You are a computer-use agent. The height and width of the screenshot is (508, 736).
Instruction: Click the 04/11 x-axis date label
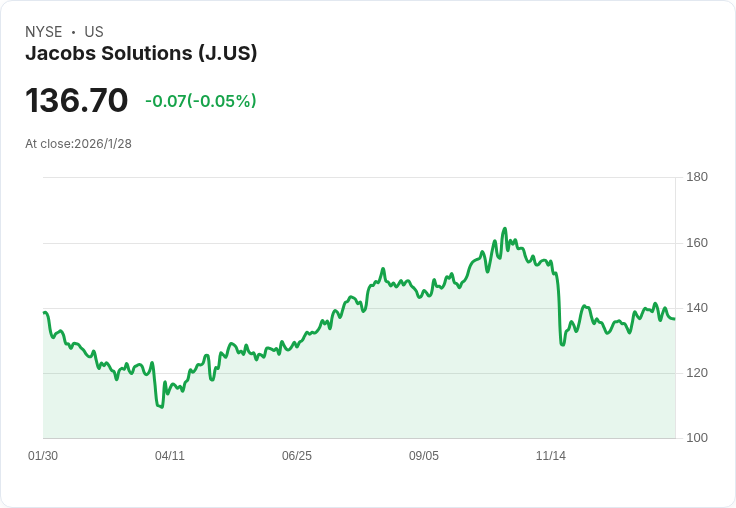(170, 456)
